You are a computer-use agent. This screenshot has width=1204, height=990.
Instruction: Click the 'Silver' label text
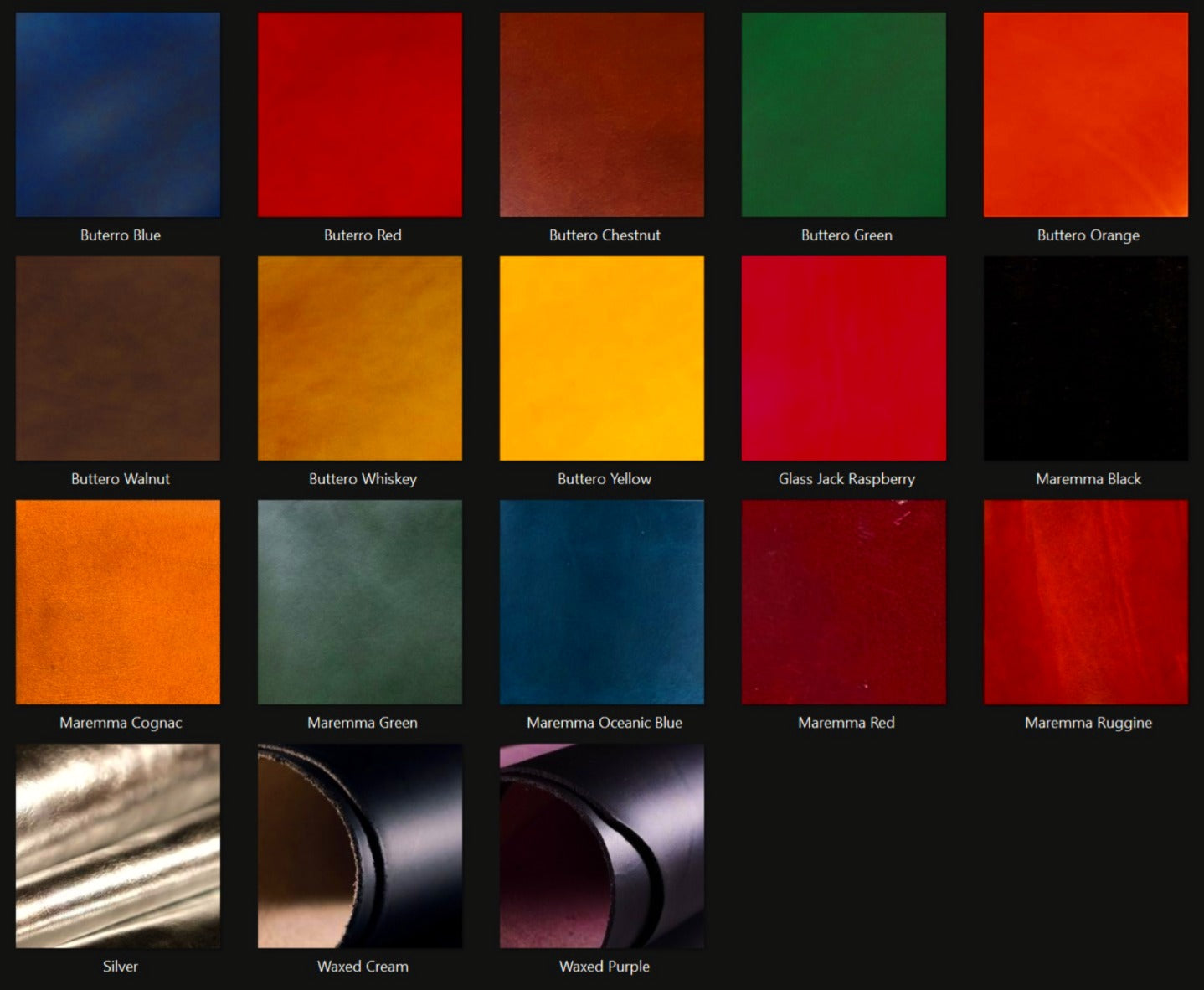[x=121, y=967]
